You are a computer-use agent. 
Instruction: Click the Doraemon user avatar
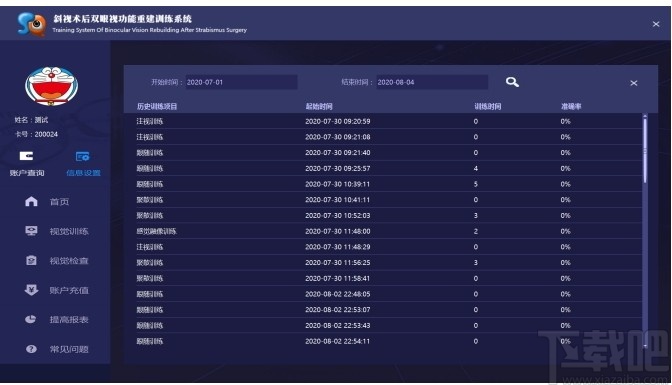point(51,86)
